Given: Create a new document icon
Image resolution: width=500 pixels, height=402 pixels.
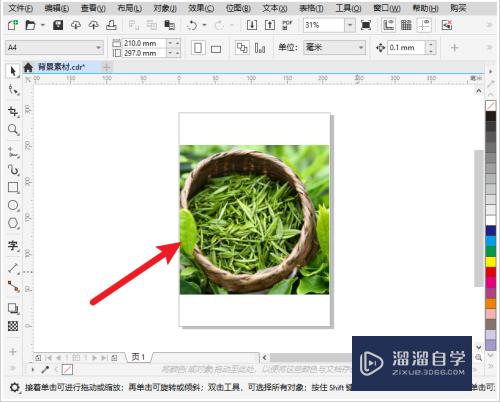Looking at the screenshot, I should (x=13, y=25).
